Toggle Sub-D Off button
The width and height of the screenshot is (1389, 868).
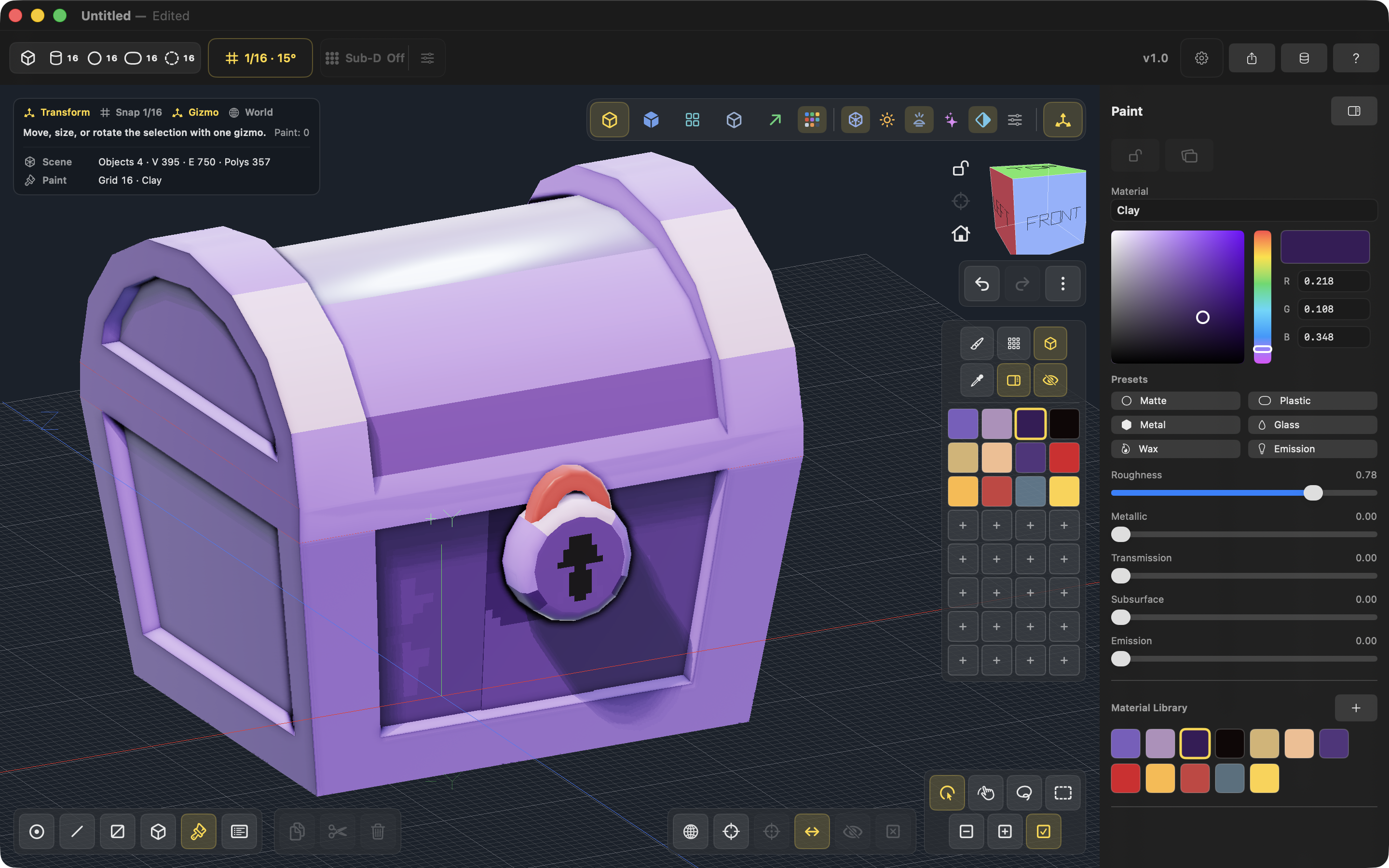(365, 58)
